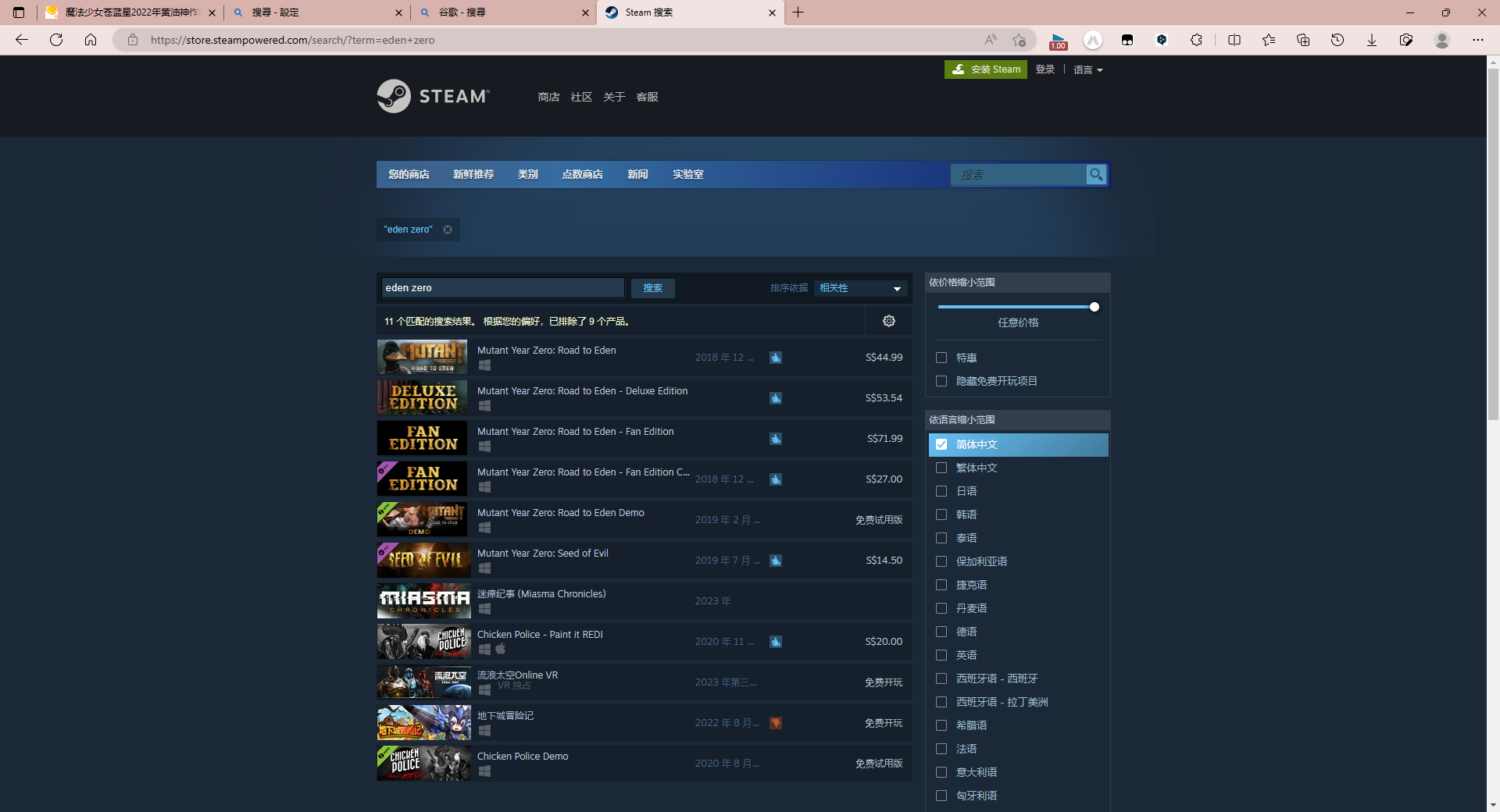The width and height of the screenshot is (1500, 812).
Task: Check the 德语 language filter
Action: (941, 632)
